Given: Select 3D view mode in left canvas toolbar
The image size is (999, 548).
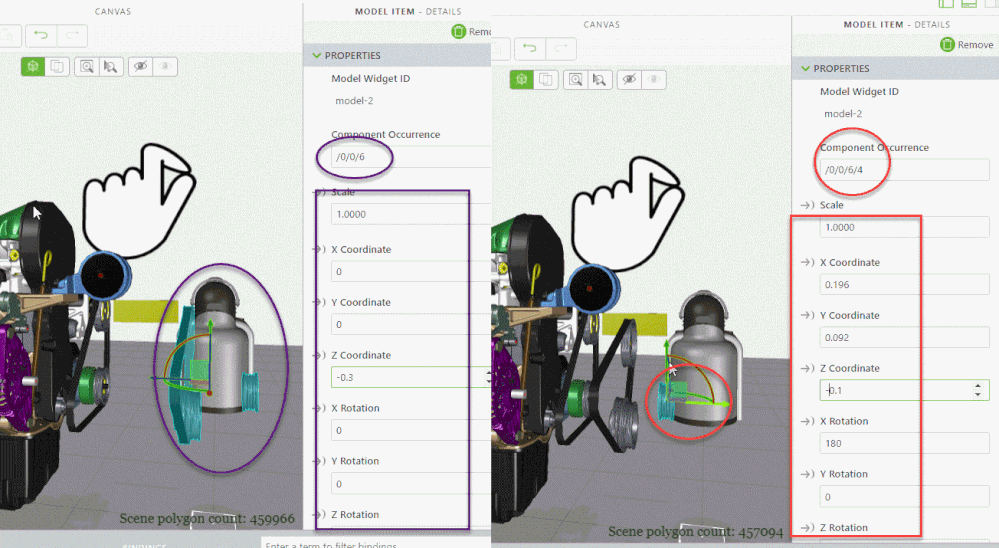Looking at the screenshot, I should [x=33, y=66].
